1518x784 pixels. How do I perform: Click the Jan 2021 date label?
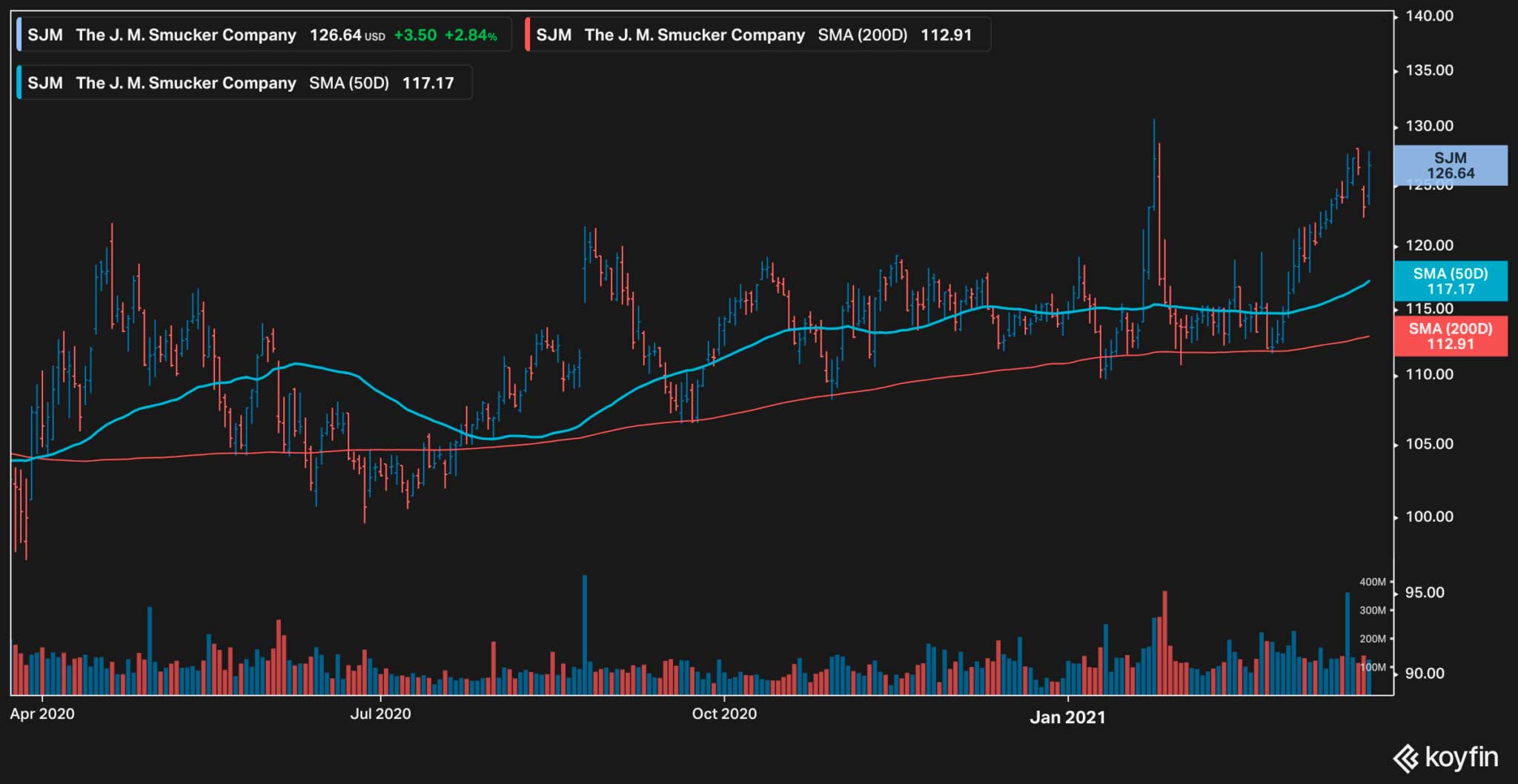point(1067,717)
